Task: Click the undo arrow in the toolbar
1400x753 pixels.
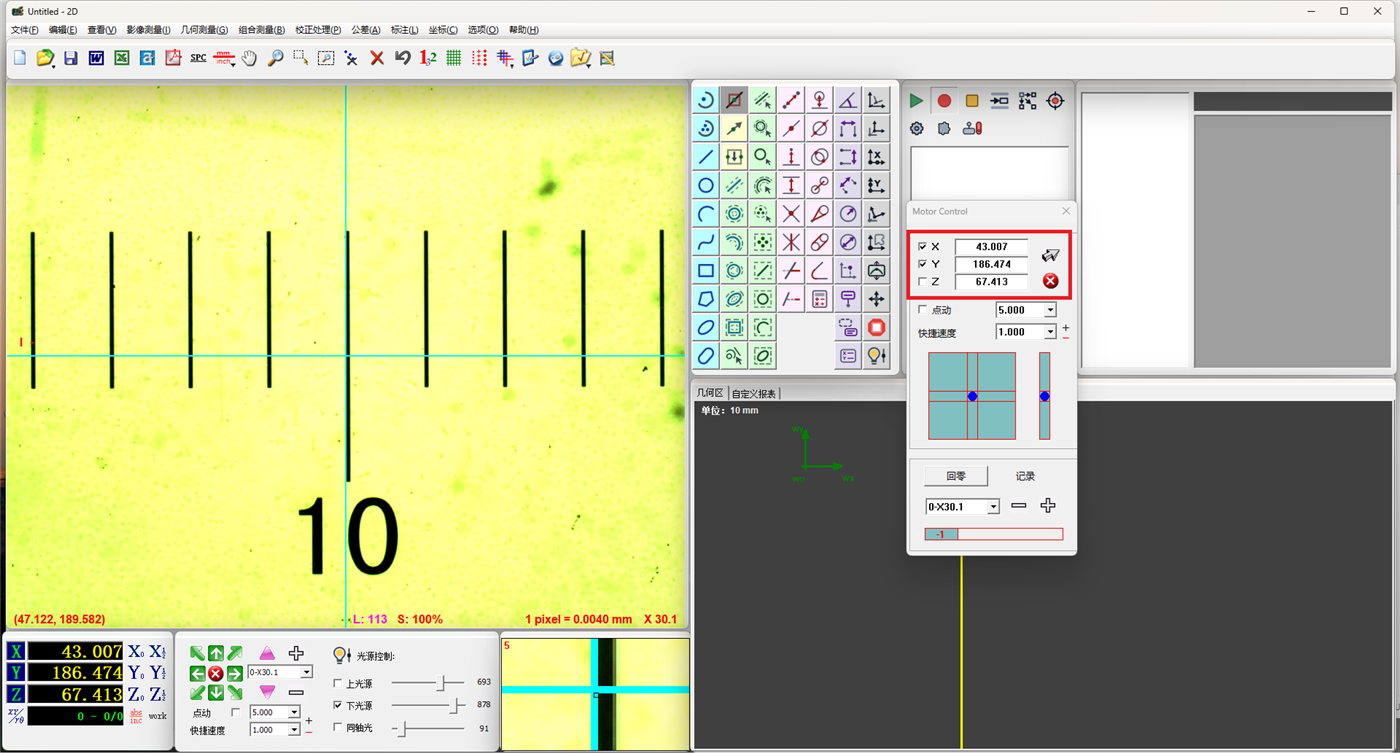Action: (403, 59)
